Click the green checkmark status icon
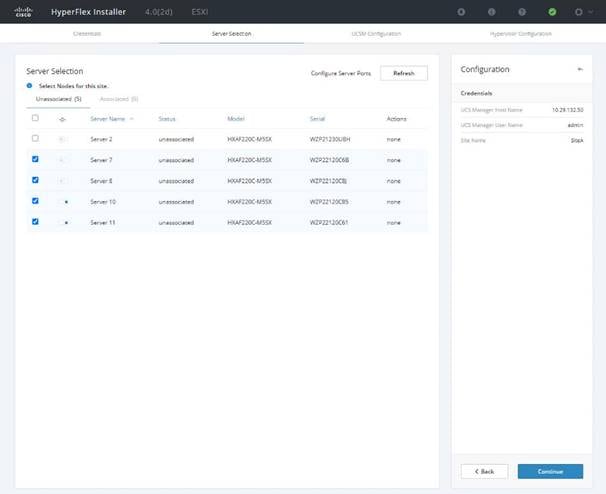 (552, 12)
